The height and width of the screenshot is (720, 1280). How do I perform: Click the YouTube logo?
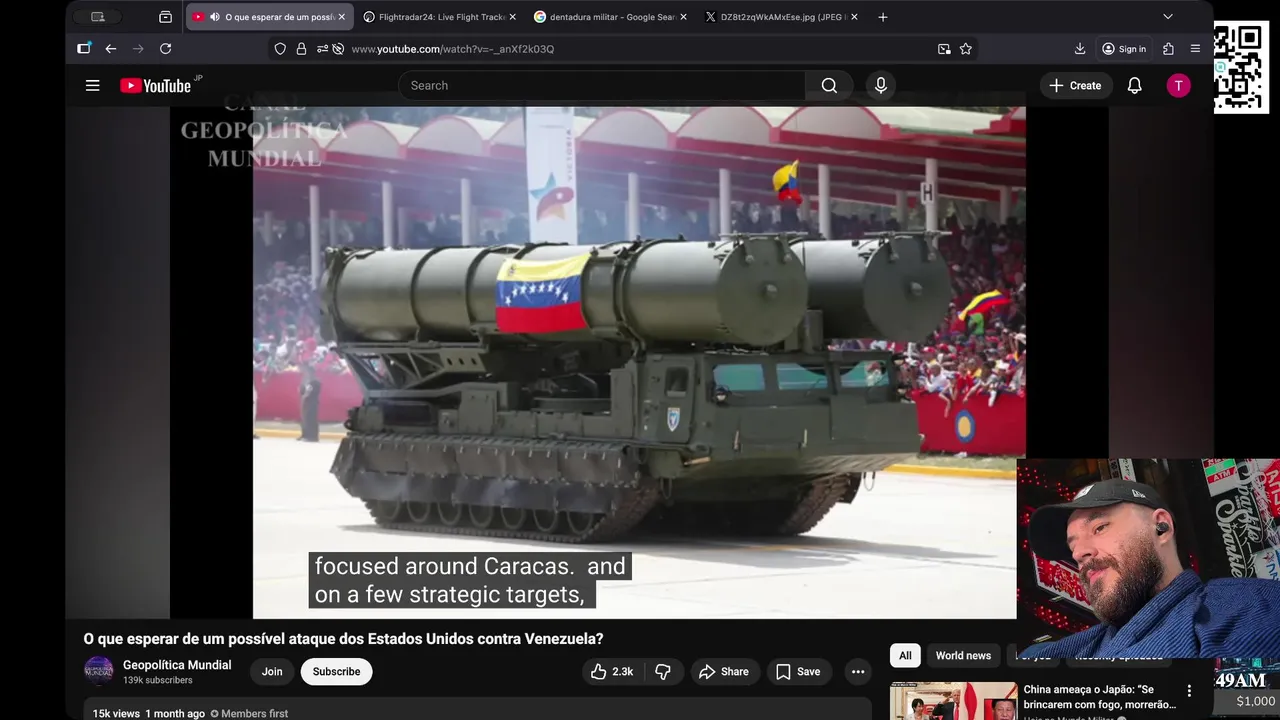[x=156, y=86]
